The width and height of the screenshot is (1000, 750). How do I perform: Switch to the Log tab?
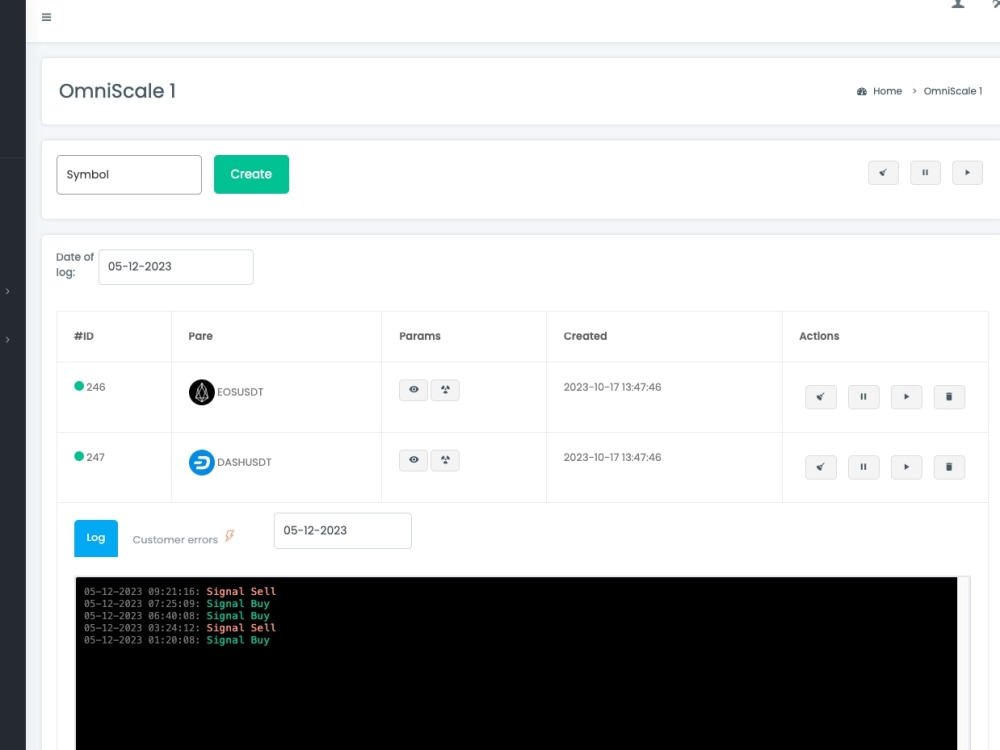pyautogui.click(x=95, y=538)
